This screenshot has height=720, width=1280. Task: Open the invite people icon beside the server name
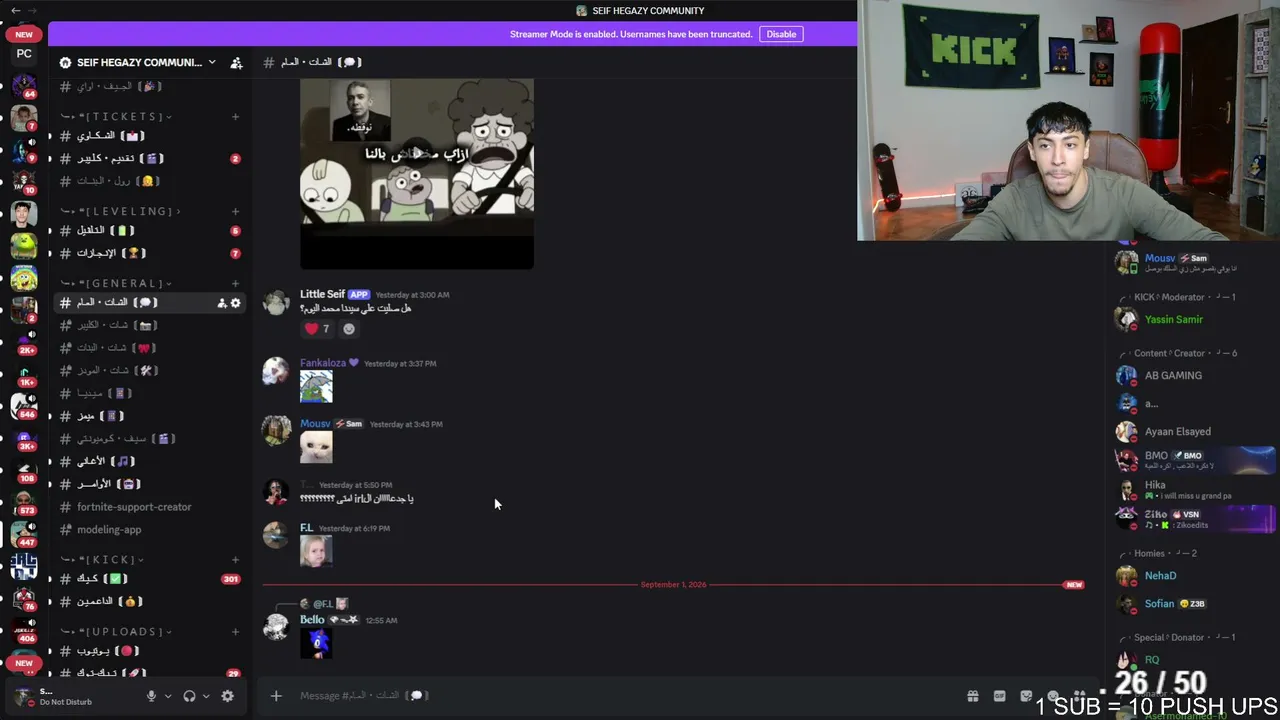[x=236, y=62]
